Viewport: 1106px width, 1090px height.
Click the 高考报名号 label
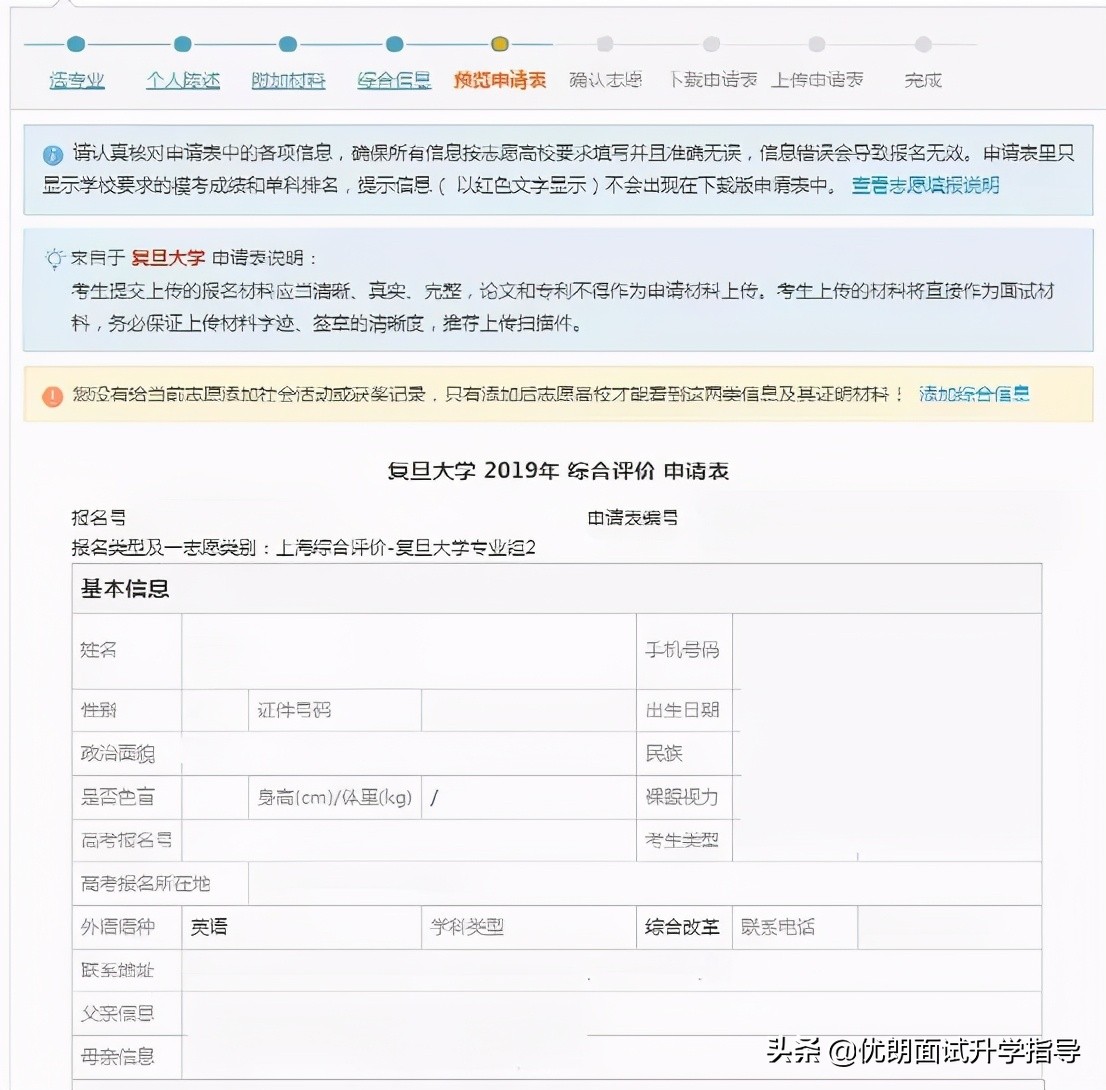(x=126, y=840)
